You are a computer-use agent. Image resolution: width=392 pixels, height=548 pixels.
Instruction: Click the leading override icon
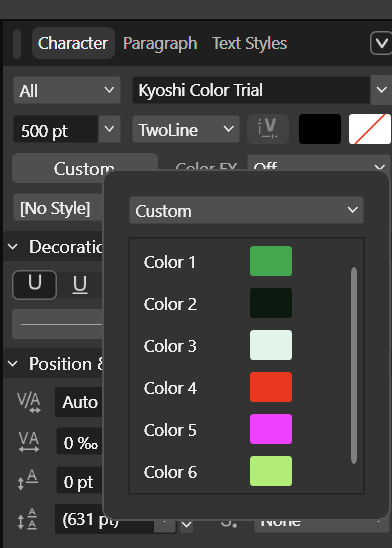(x=27, y=519)
